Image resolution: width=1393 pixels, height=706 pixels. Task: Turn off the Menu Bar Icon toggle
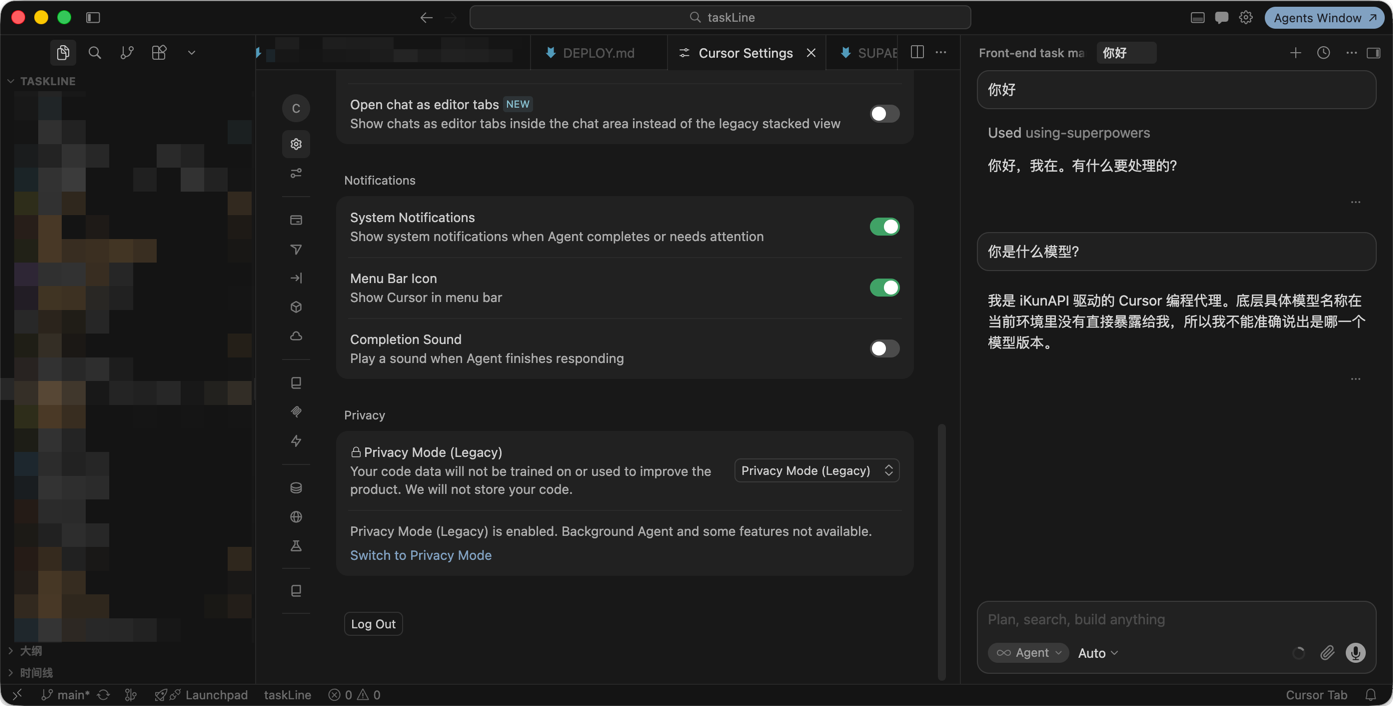click(x=884, y=288)
